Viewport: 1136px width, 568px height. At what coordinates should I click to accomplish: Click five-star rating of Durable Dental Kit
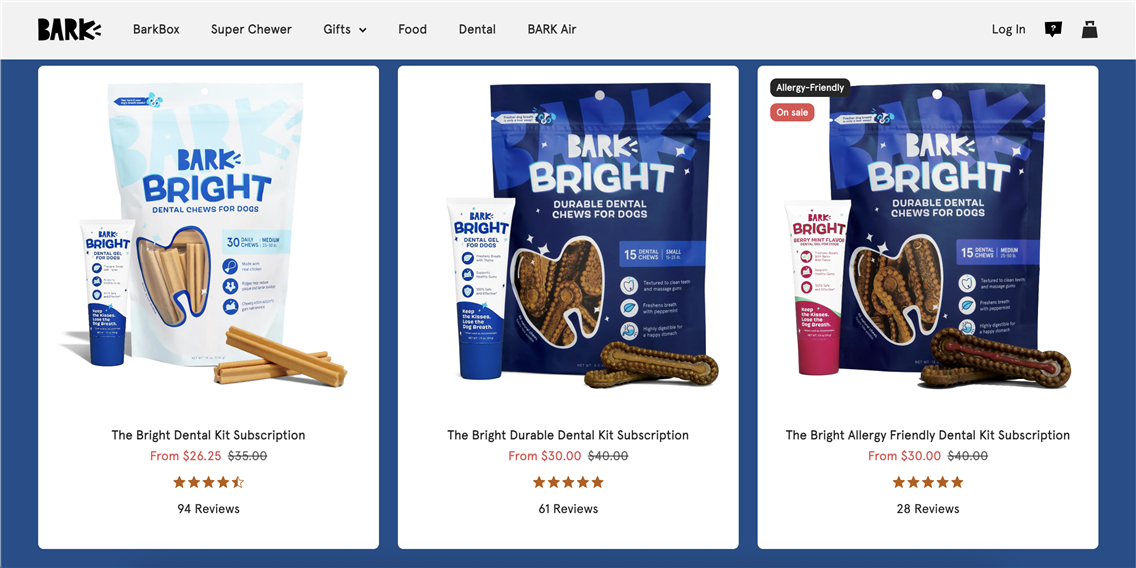(x=568, y=482)
